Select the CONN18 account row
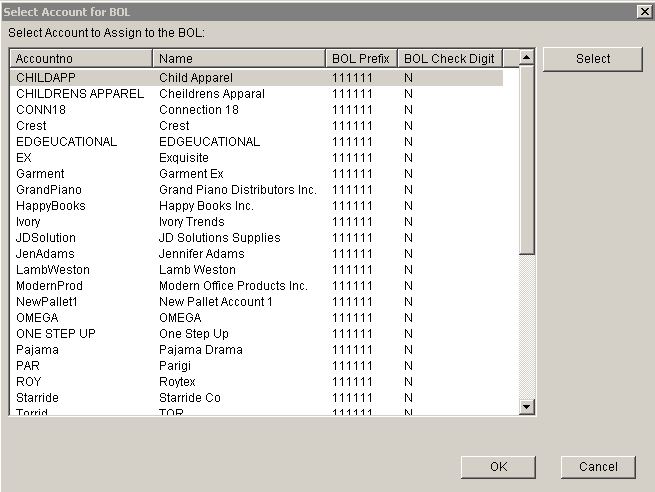The height and width of the screenshot is (492, 655). 256,110
